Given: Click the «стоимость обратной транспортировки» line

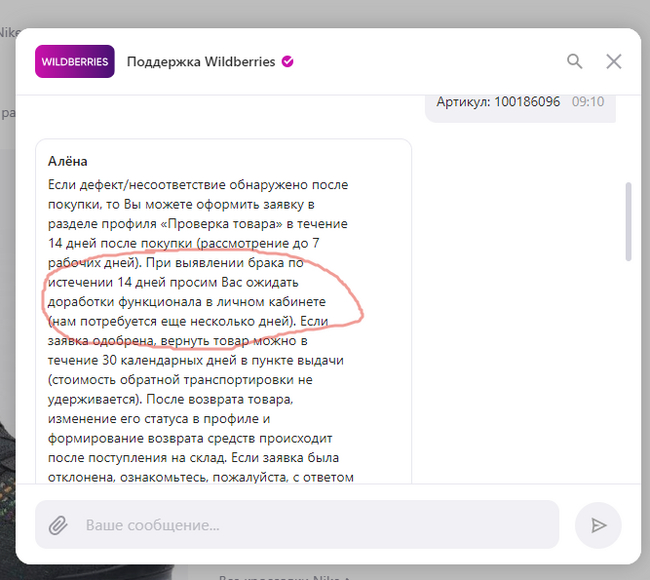Looking at the screenshot, I should click(180, 380).
